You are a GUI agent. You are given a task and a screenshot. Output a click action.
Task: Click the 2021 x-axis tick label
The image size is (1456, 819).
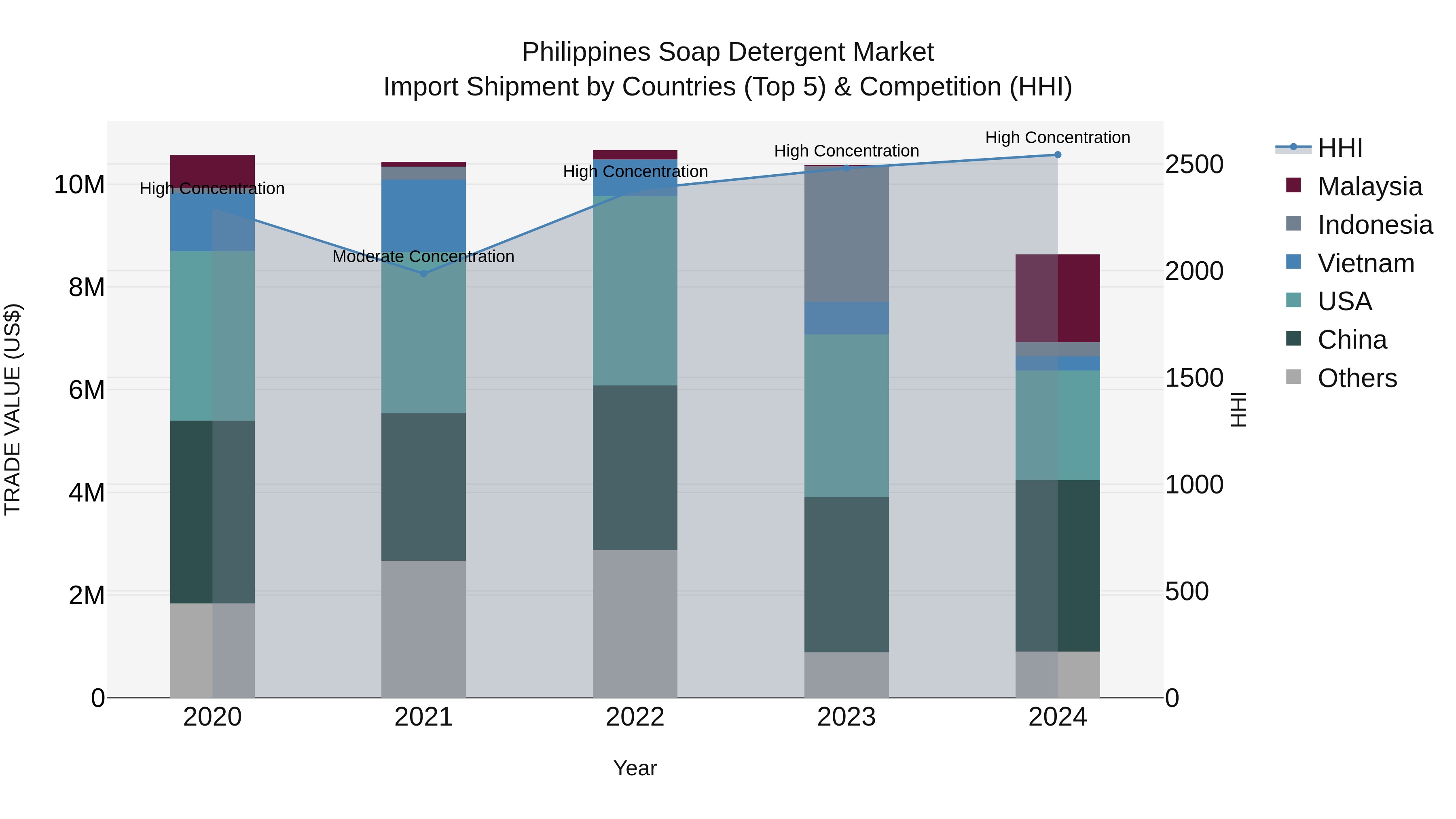424,717
